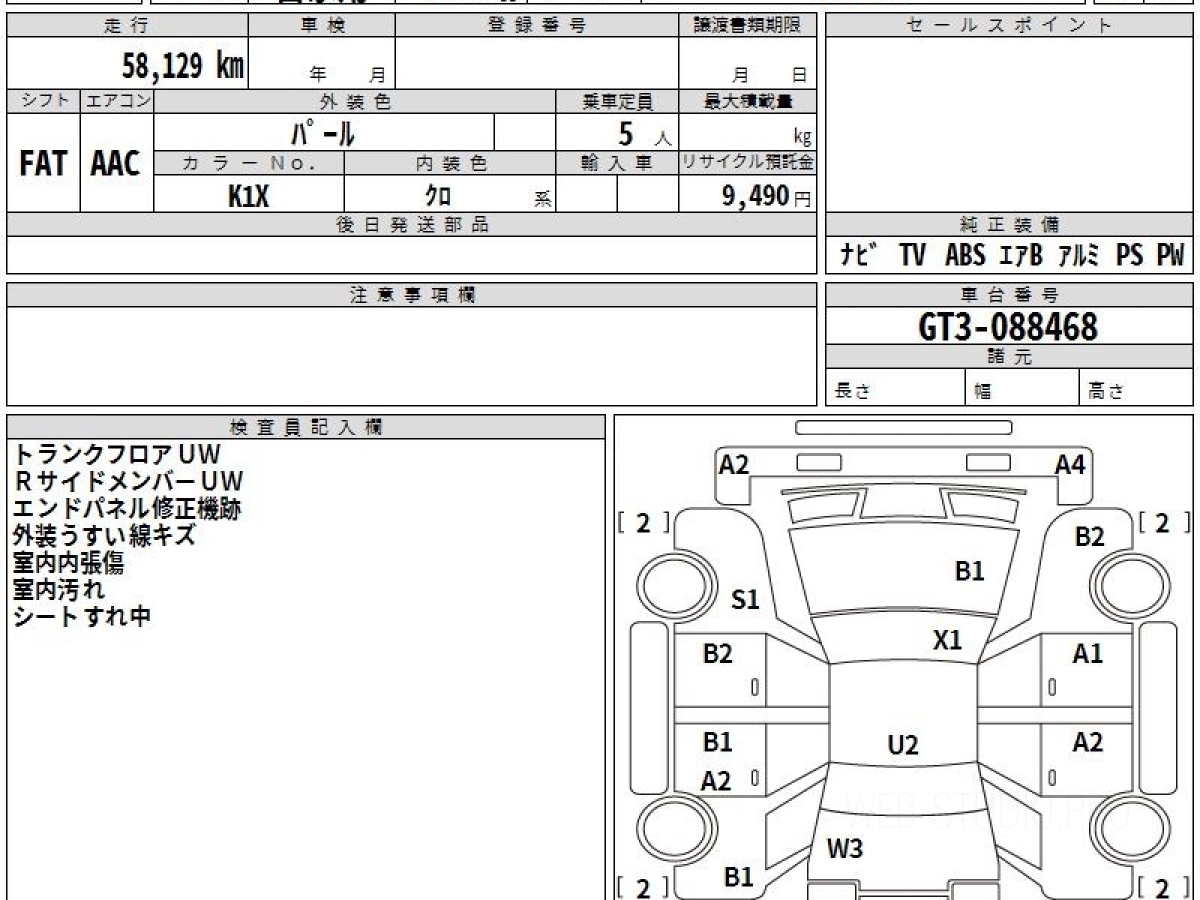
Task: Click the A4 damage mark on diagram
Action: click(1070, 464)
